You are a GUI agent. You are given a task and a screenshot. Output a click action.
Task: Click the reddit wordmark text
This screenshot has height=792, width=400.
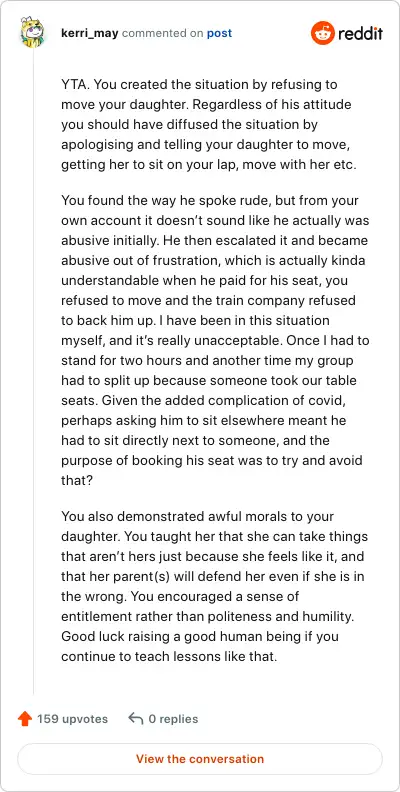point(360,33)
